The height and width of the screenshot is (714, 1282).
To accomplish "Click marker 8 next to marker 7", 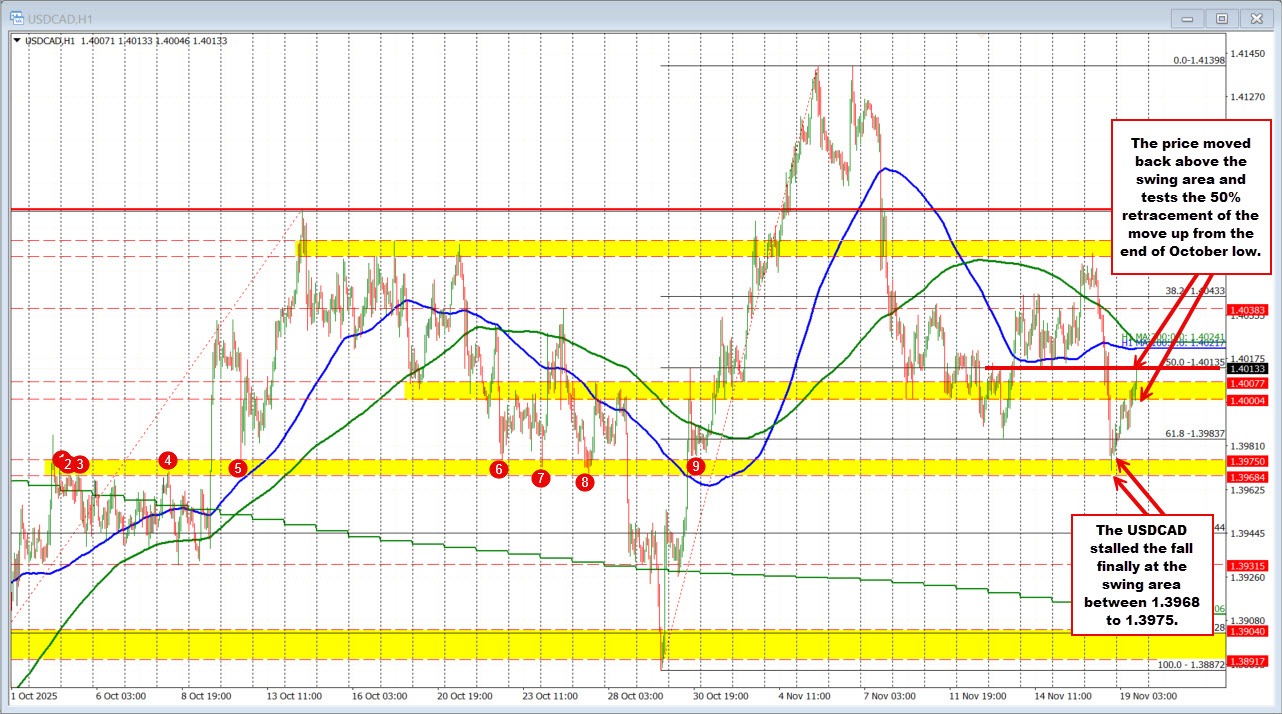I will point(584,482).
